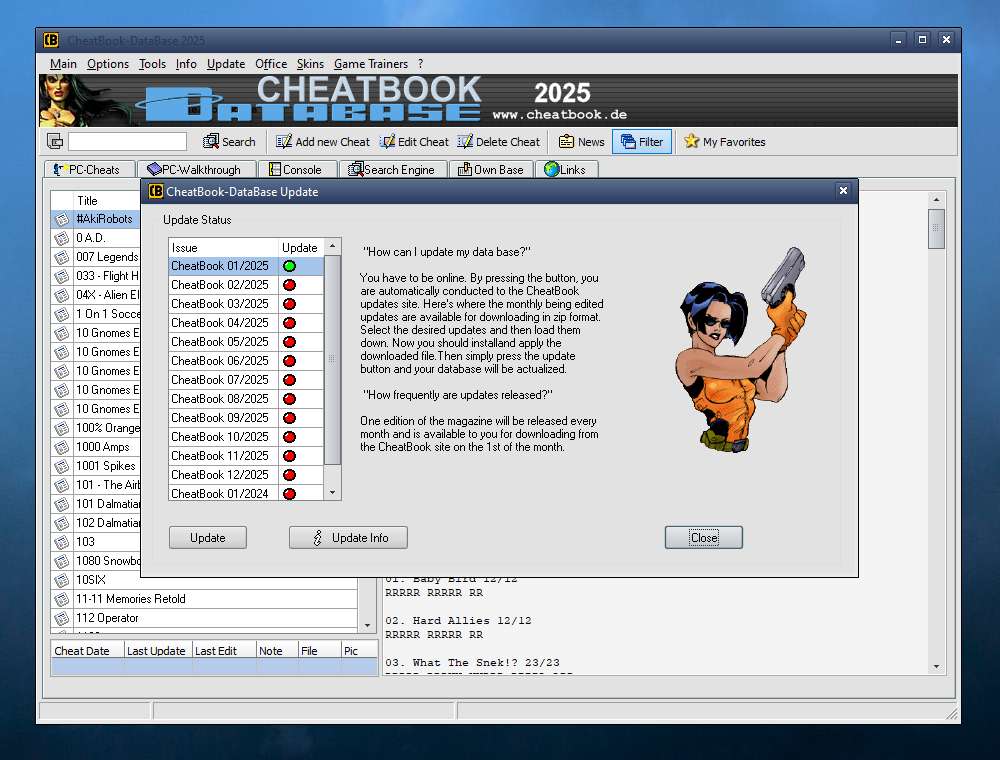Image resolution: width=1000 pixels, height=760 pixels.
Task: Click the Last Update column header
Action: (158, 650)
